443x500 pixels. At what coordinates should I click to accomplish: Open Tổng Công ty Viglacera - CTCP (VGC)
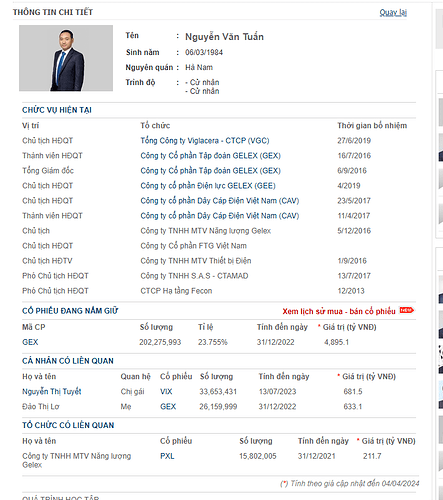coord(205,141)
